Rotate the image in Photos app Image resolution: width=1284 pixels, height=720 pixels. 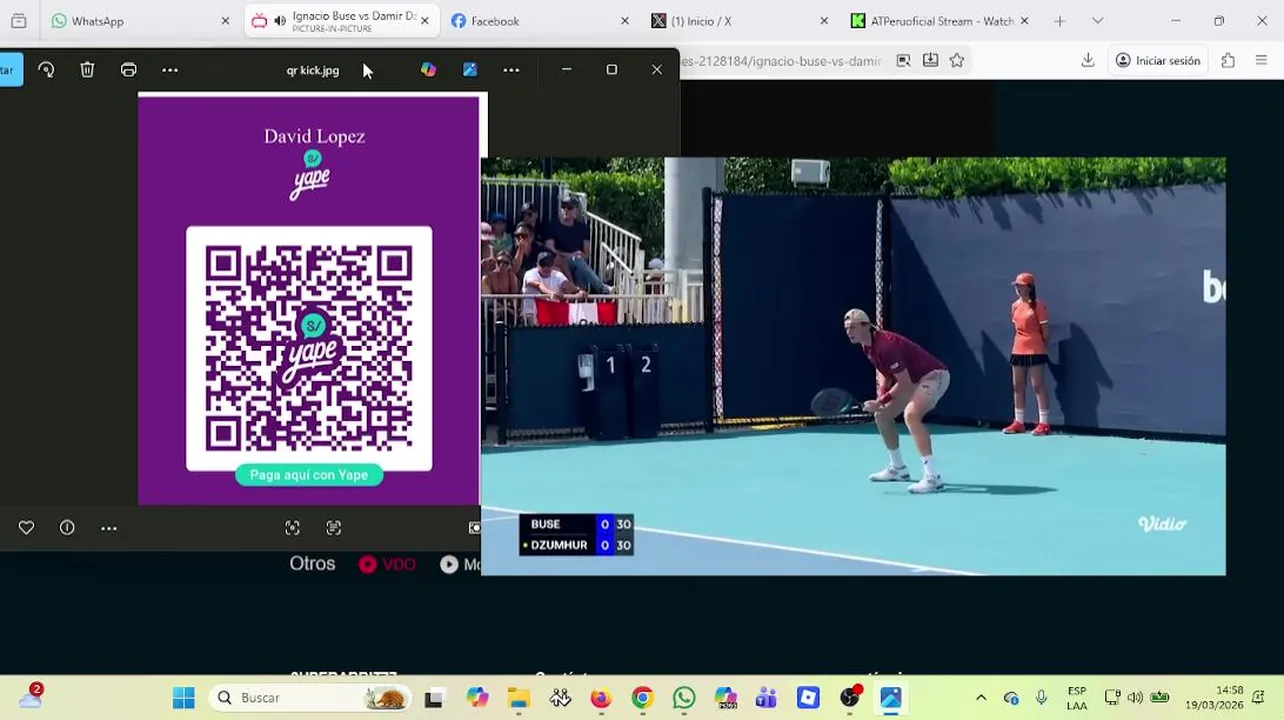(x=46, y=70)
